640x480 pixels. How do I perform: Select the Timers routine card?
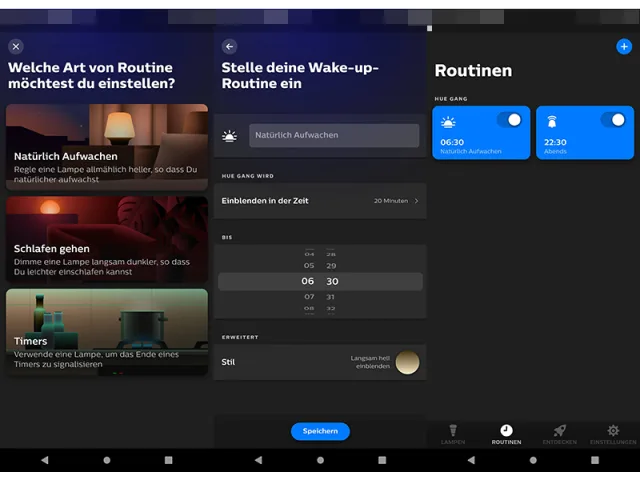coord(107,332)
